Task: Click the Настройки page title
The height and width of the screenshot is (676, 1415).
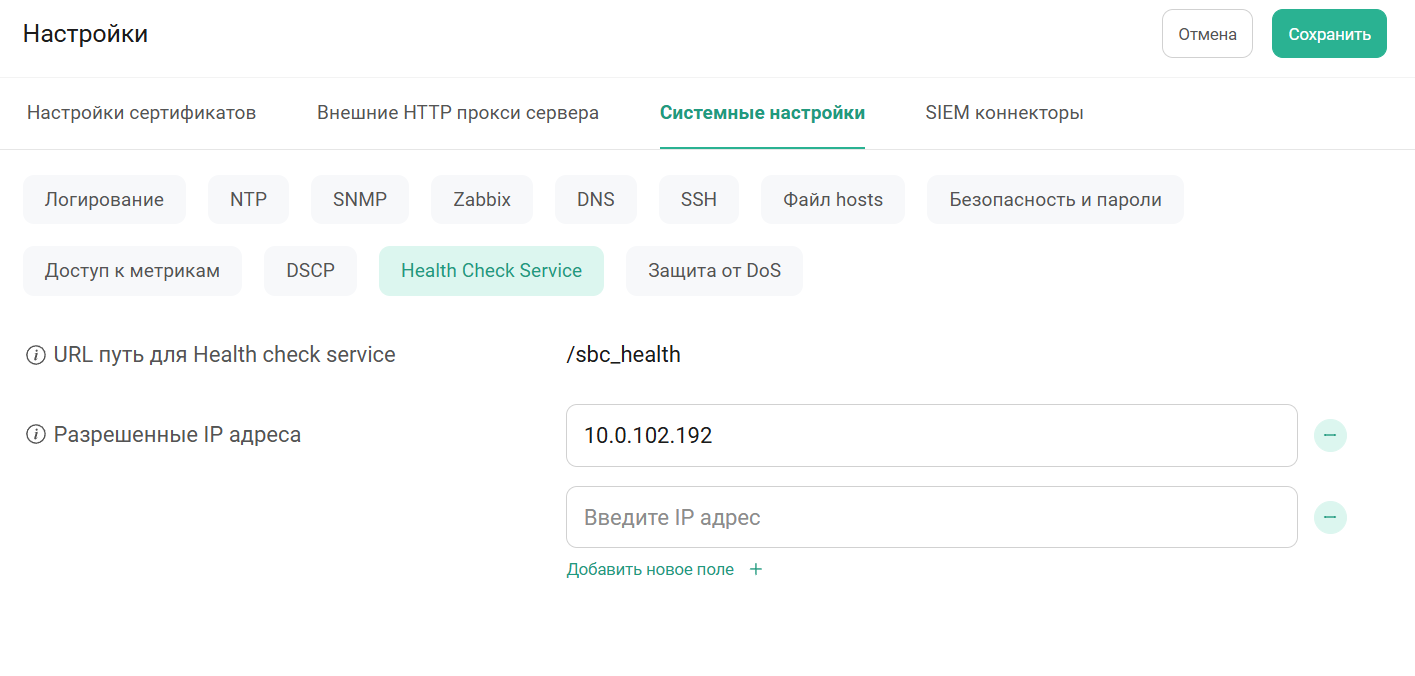Action: (85, 34)
